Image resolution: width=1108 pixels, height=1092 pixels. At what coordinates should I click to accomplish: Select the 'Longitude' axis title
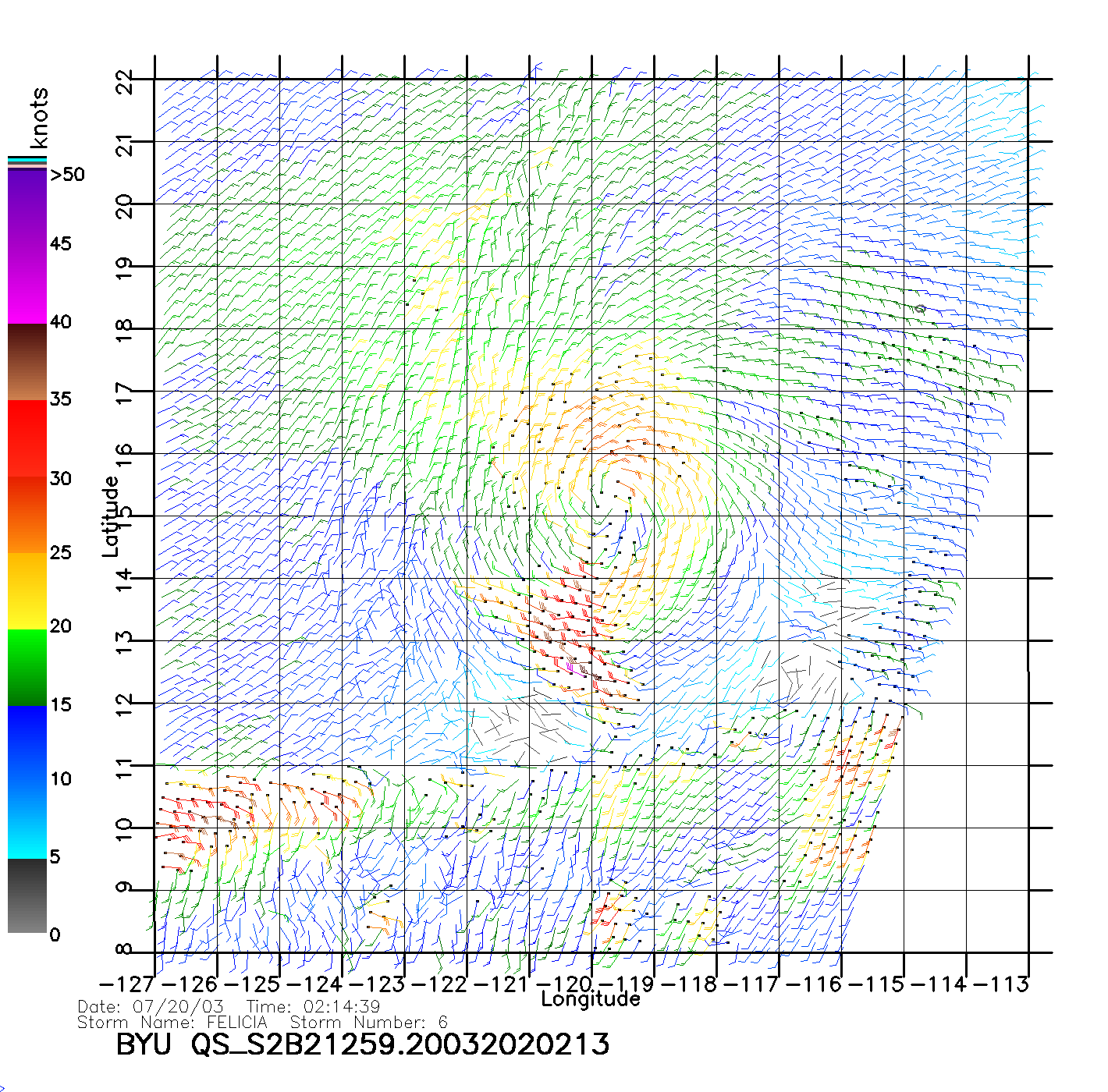click(x=591, y=999)
